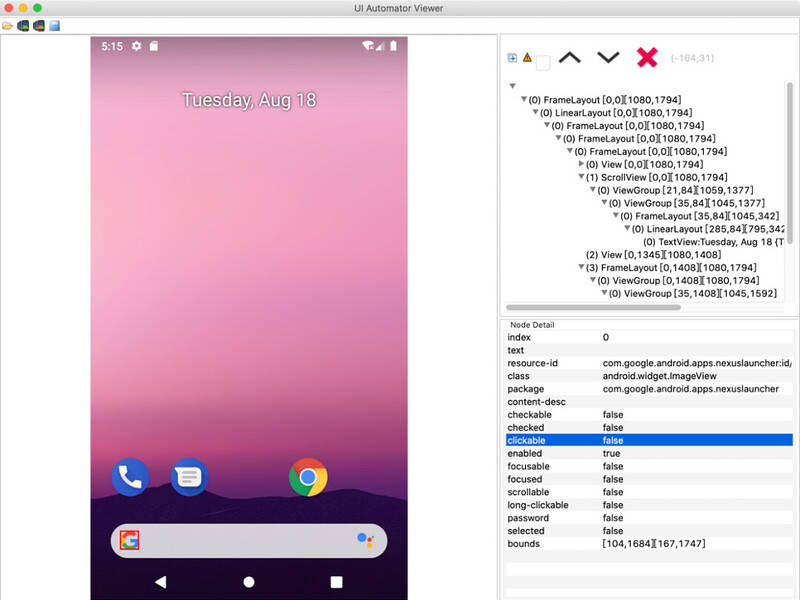Viewport: 800px width, 600px height.
Task: Click the Phone dialer icon in screenshot
Action: (x=131, y=478)
